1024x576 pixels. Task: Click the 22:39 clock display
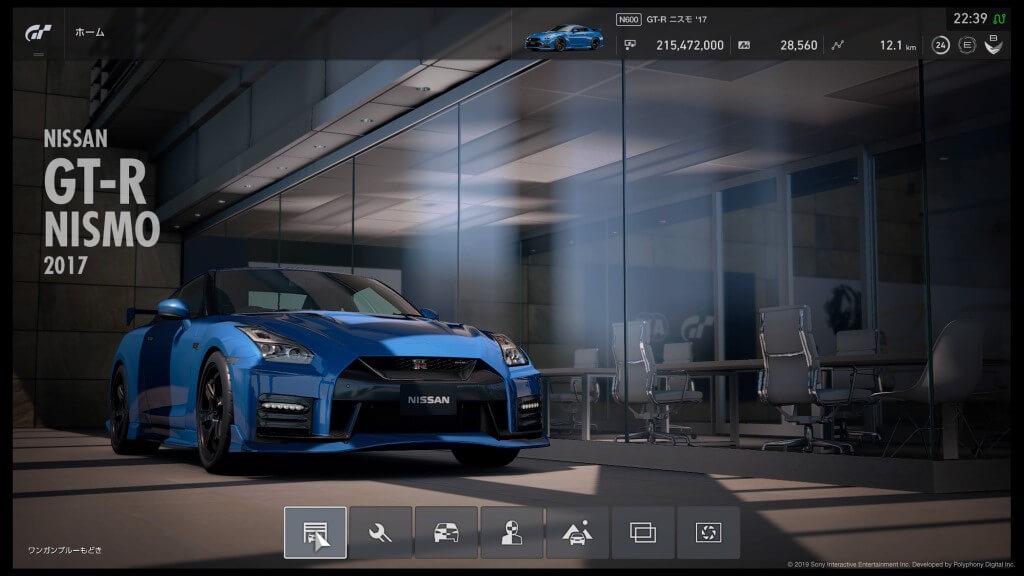[x=970, y=18]
